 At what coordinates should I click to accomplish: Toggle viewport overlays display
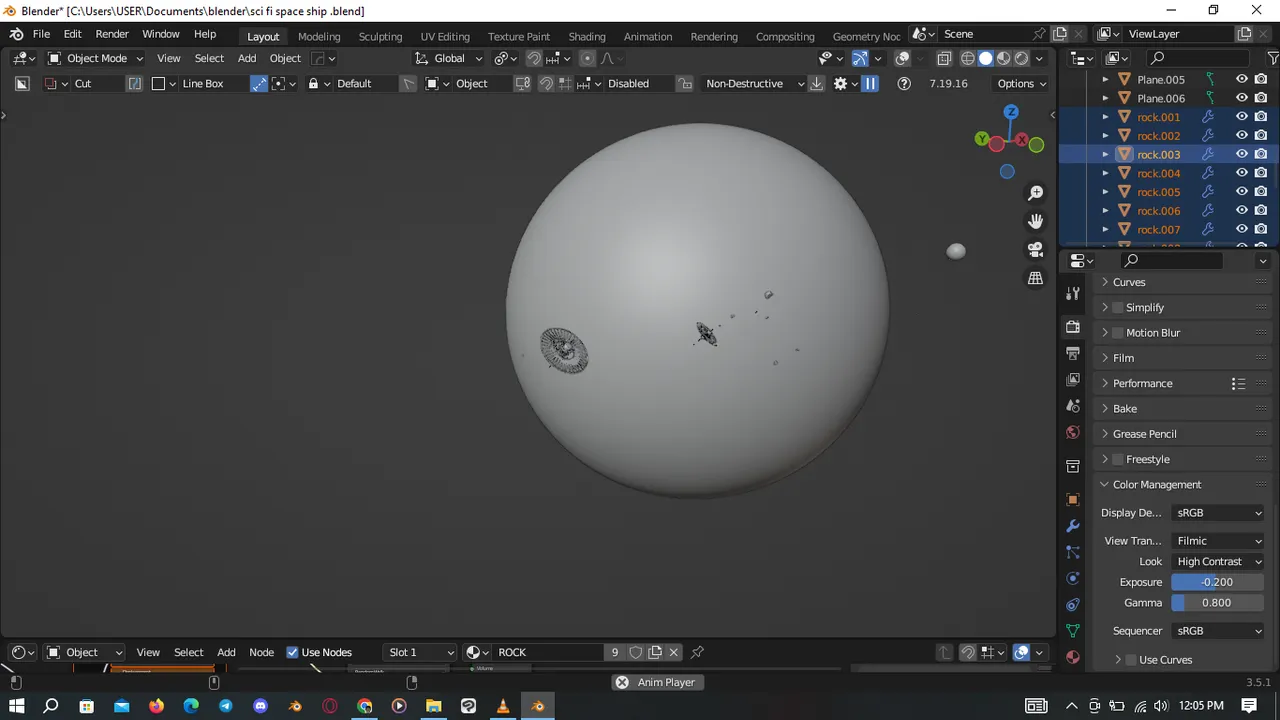coord(902,58)
